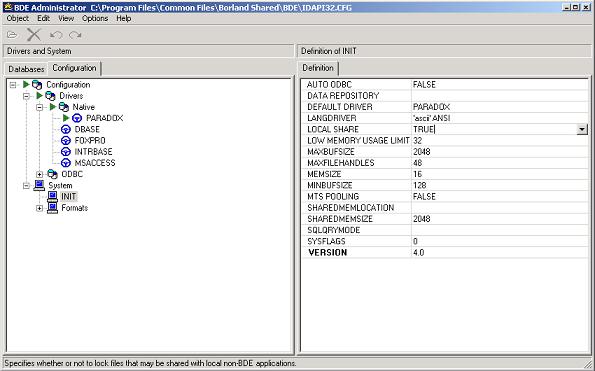Click the Apply redo arrow toolbar icon
Image resolution: width=595 pixels, height=371 pixels.
(x=75, y=35)
